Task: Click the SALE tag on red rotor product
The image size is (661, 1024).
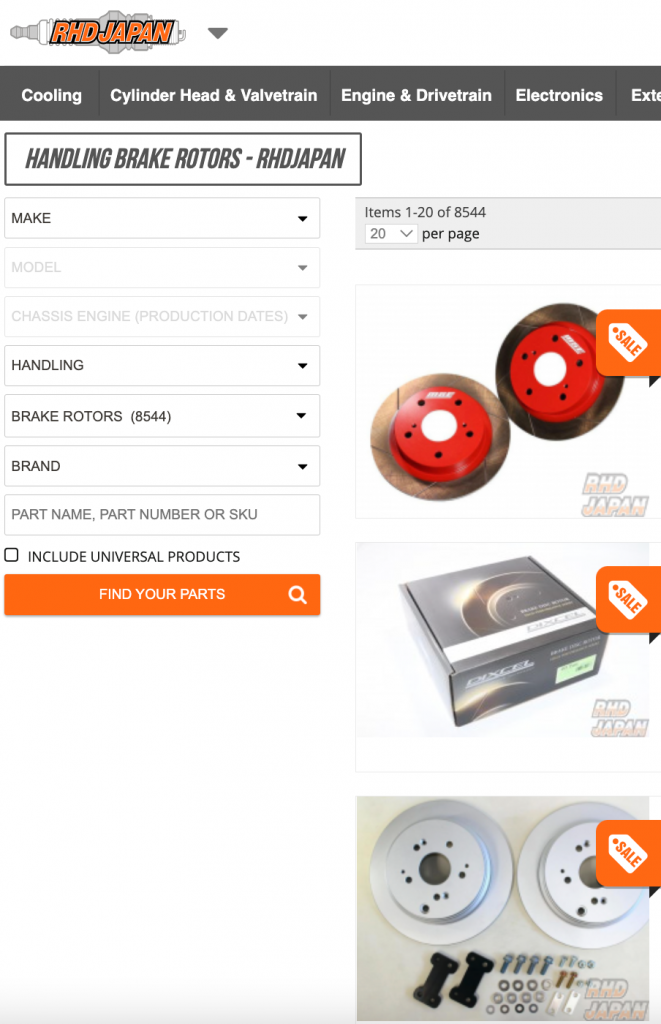Action: tap(628, 343)
